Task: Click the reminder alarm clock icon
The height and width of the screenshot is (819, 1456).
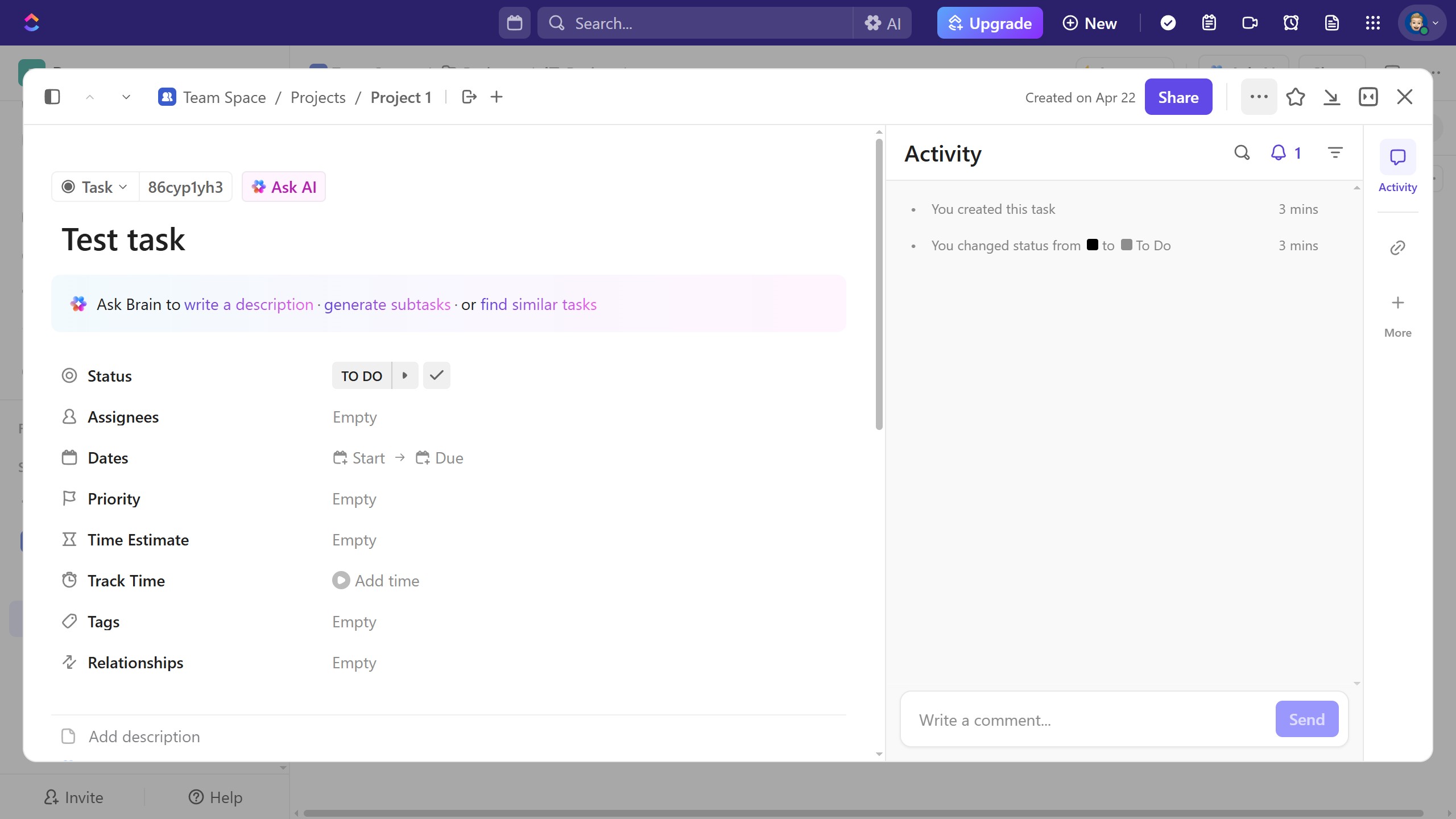Action: pos(1290,23)
